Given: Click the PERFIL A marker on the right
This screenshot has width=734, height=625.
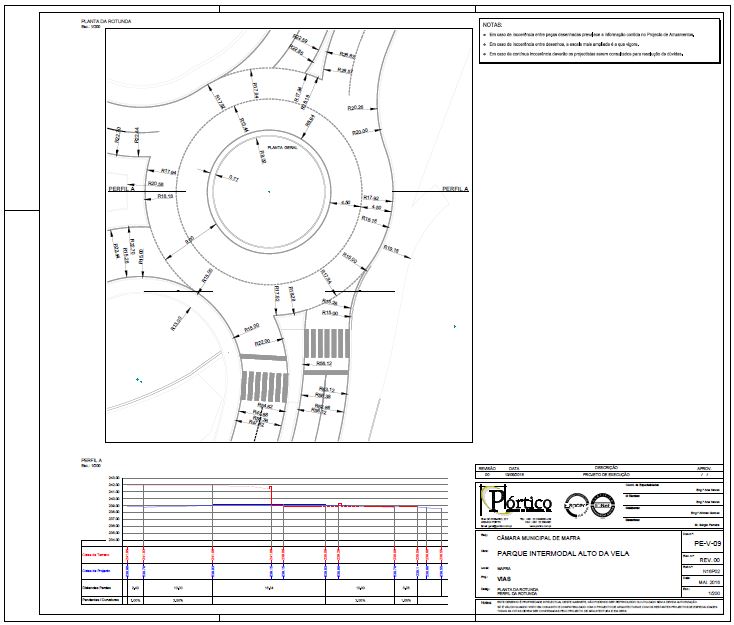Looking at the screenshot, I should coord(455,188).
